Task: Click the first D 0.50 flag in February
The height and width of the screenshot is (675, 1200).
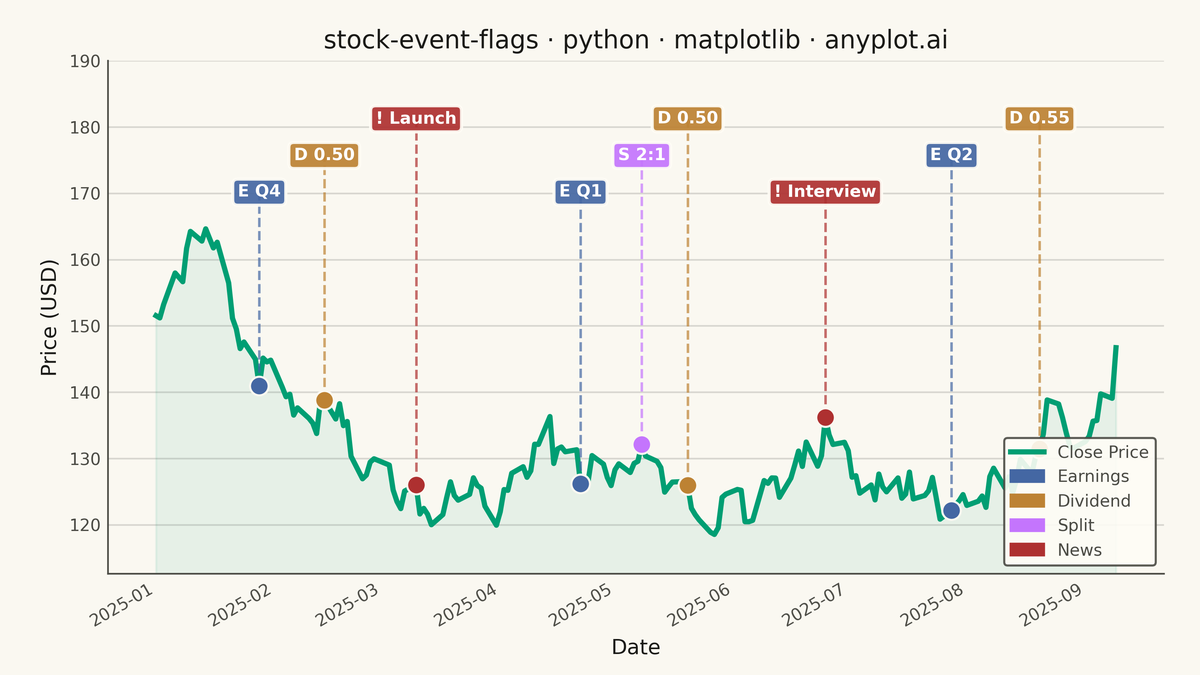Action: (324, 155)
